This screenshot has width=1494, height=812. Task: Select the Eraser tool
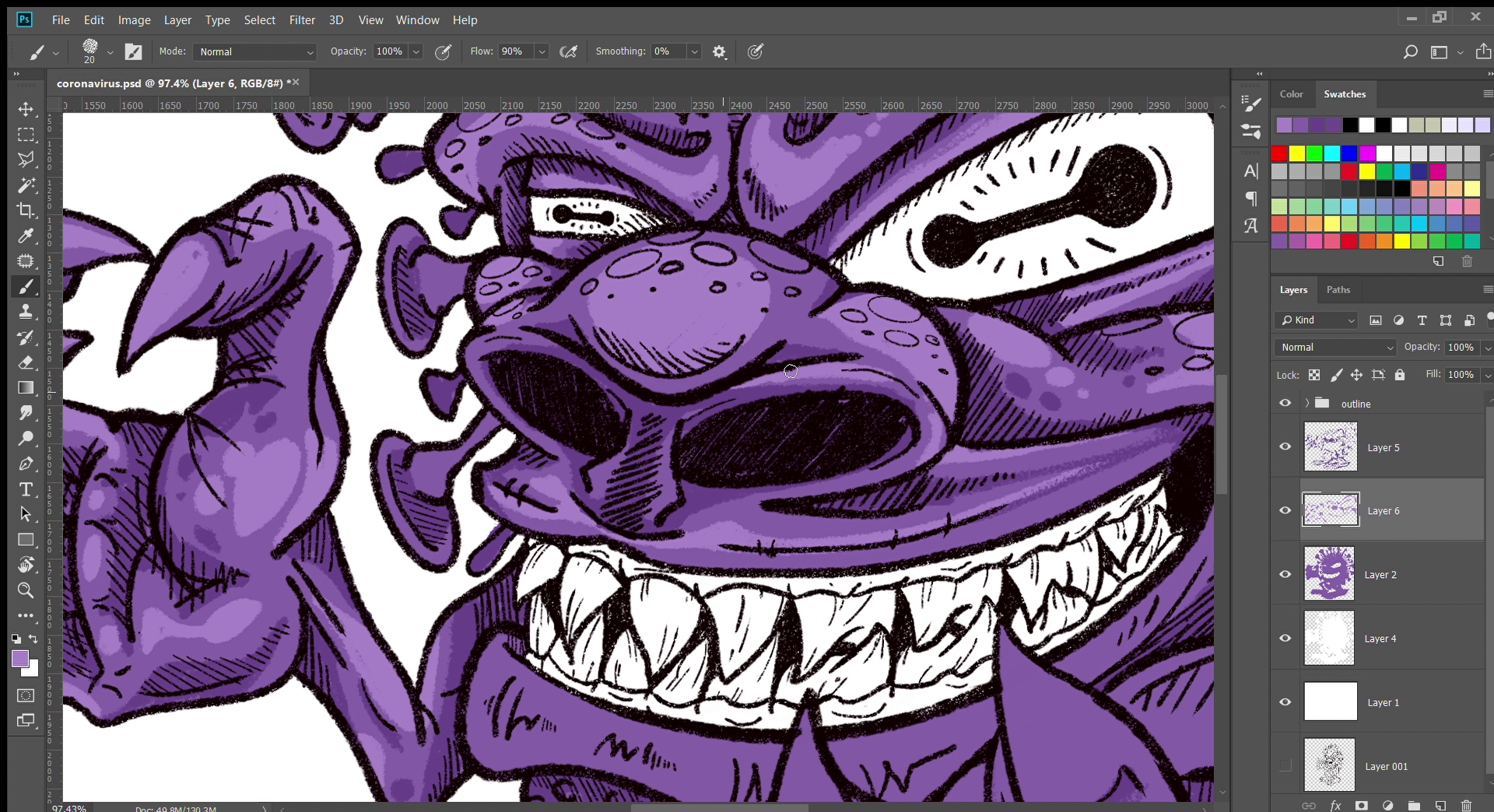pos(26,362)
